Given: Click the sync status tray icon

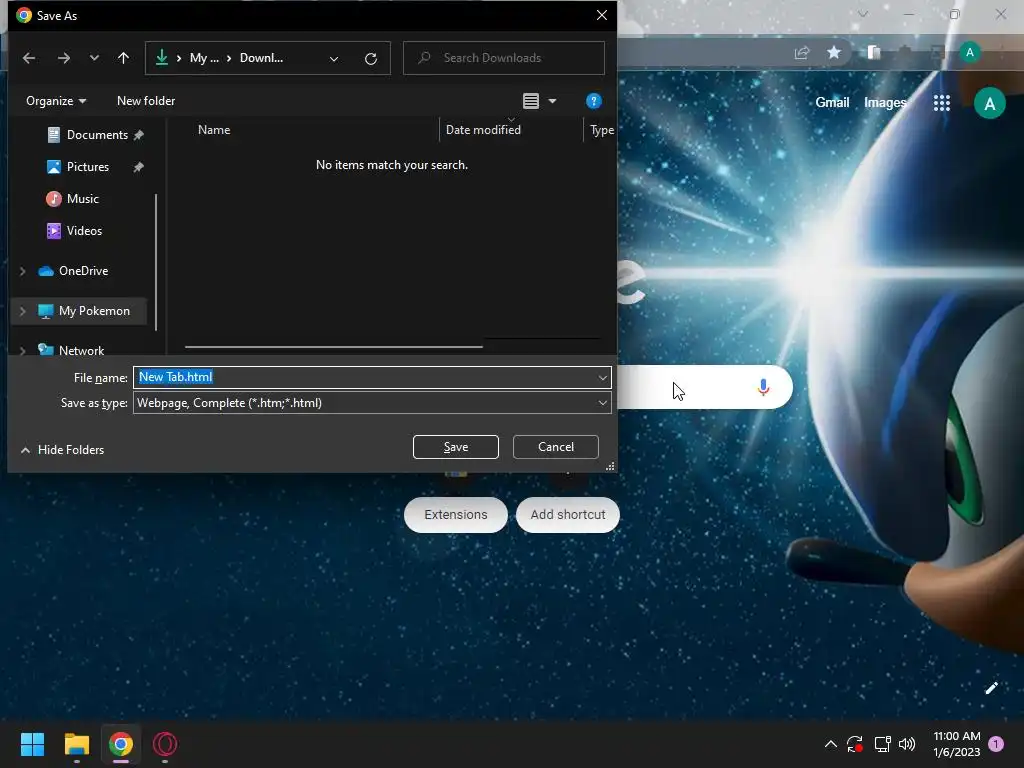Looking at the screenshot, I should tap(855, 744).
